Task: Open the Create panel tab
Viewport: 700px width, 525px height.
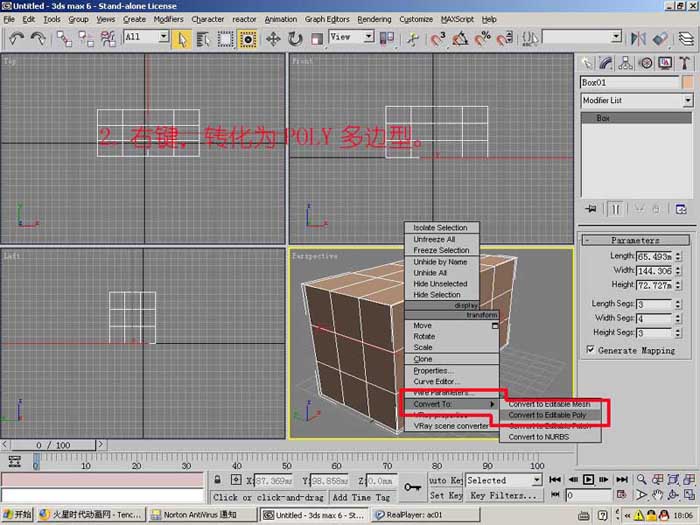Action: coord(587,63)
